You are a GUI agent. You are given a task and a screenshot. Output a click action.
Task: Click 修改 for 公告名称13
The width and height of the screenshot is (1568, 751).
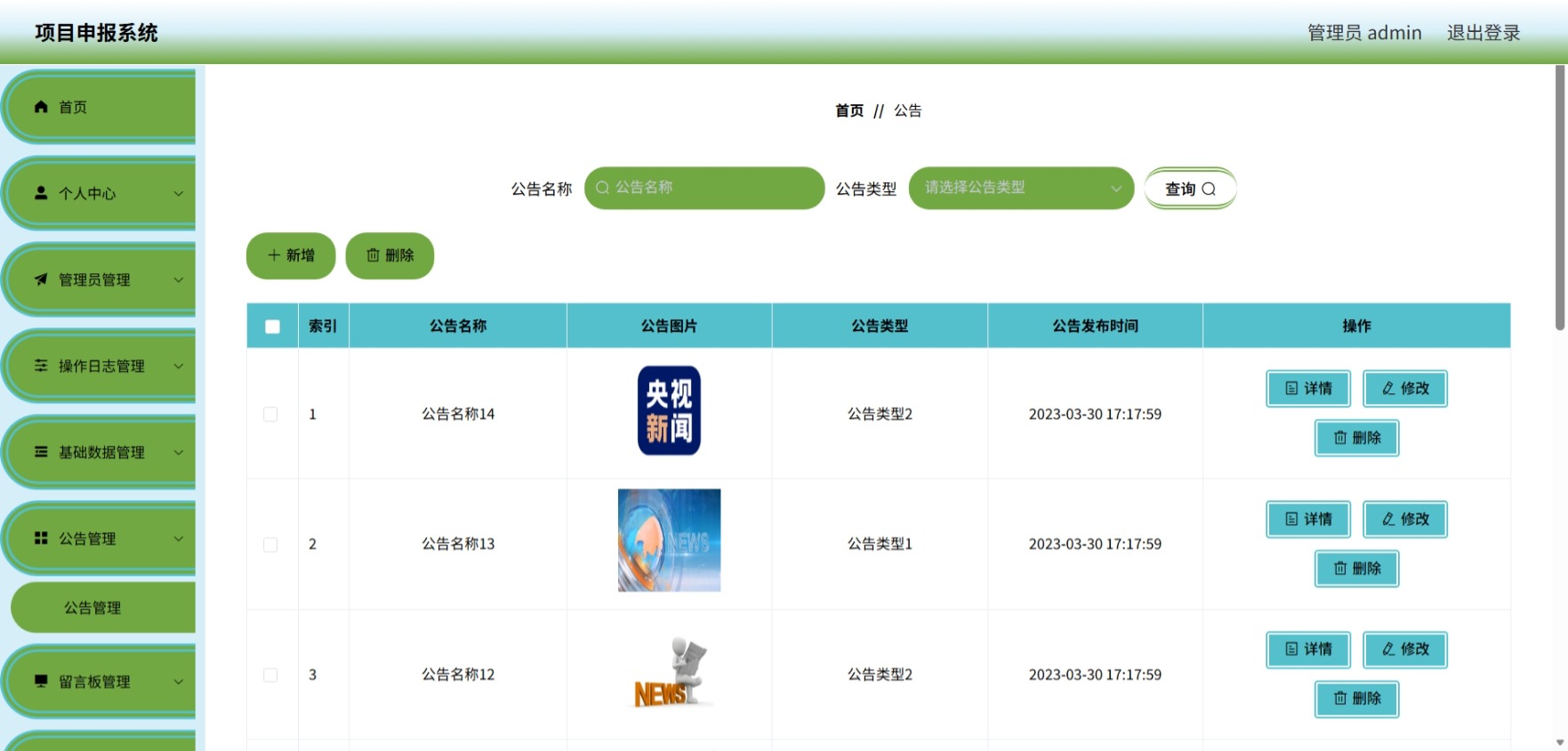tap(1405, 520)
